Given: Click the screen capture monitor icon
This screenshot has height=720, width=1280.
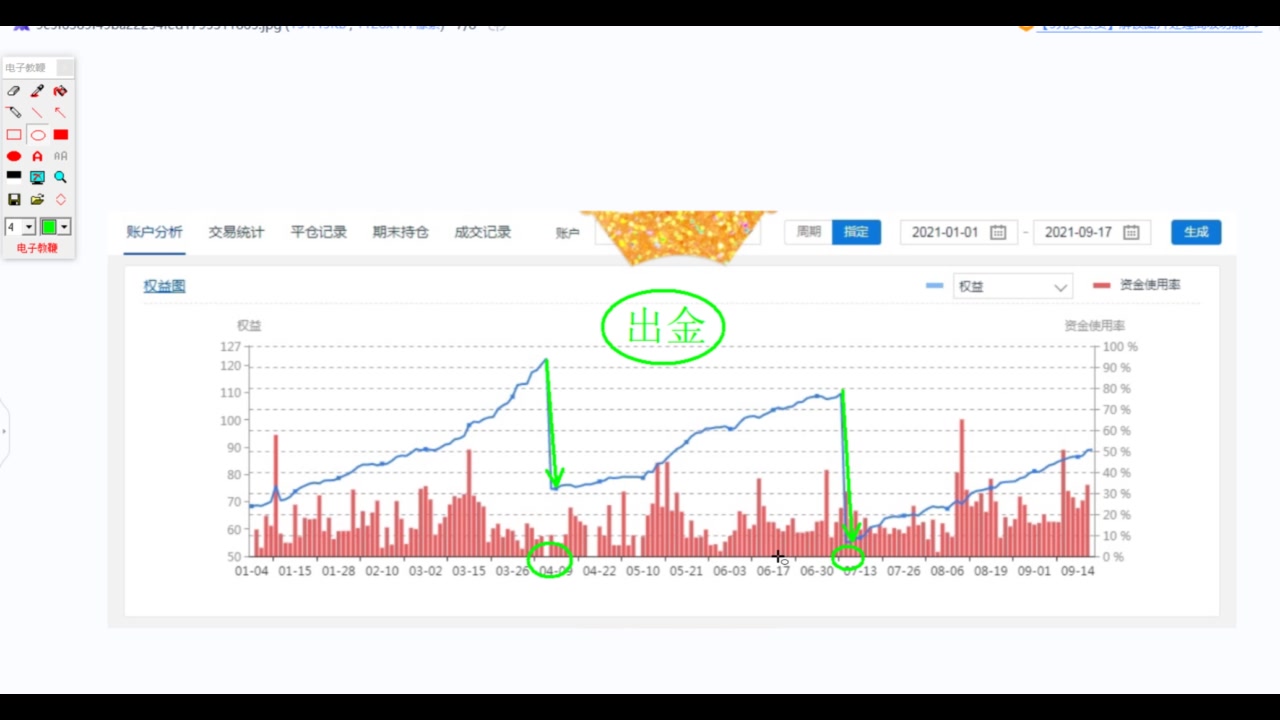Looking at the screenshot, I should (x=37, y=177).
